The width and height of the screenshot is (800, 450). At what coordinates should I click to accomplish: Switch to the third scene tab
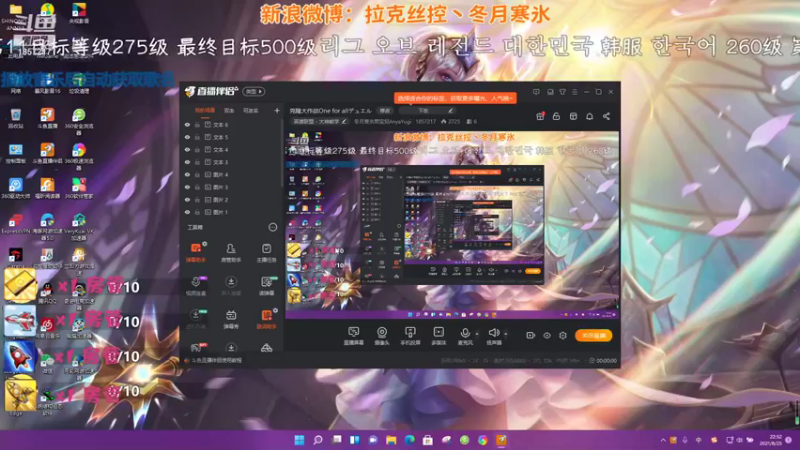pyautogui.click(x=251, y=111)
